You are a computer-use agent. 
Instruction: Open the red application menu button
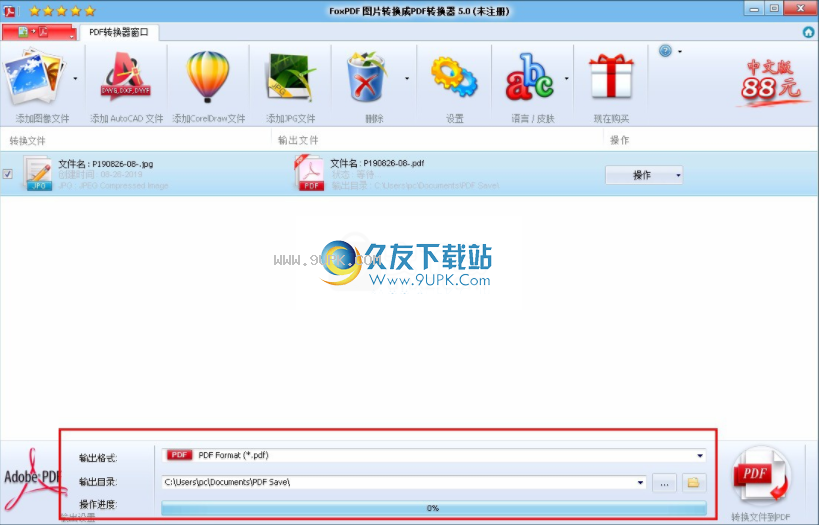pyautogui.click(x=39, y=32)
